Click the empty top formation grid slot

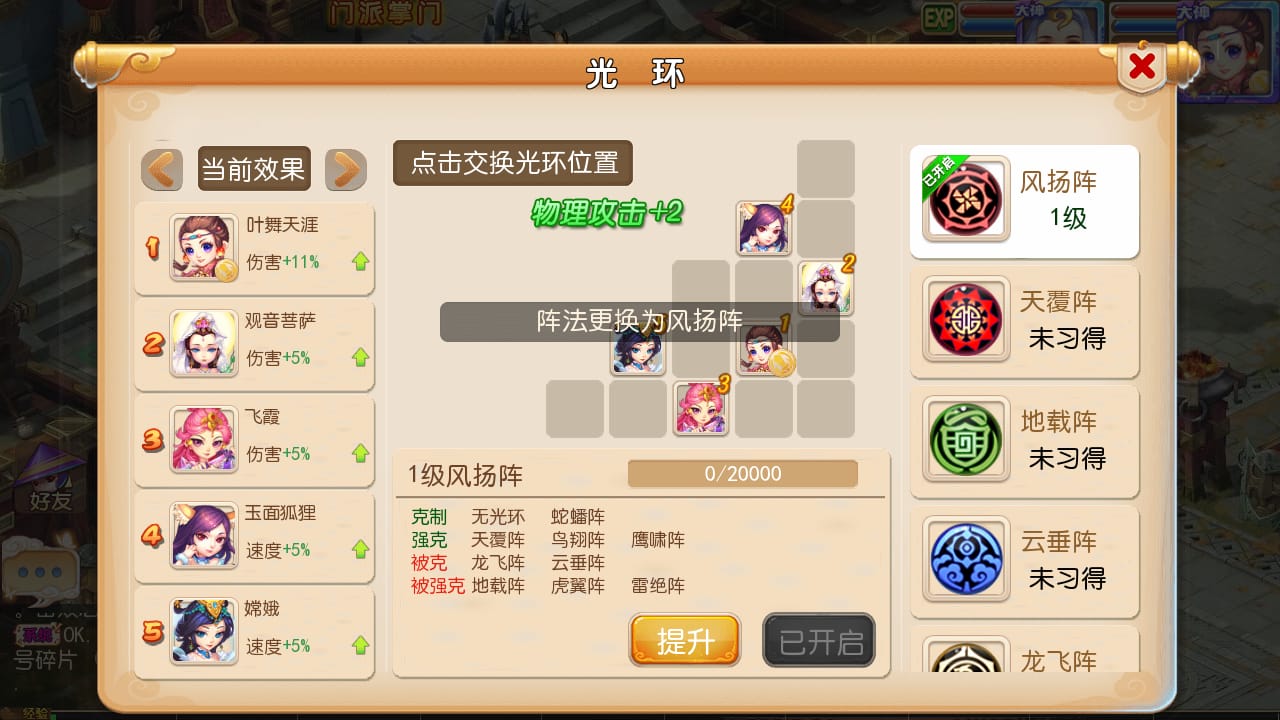[x=826, y=168]
